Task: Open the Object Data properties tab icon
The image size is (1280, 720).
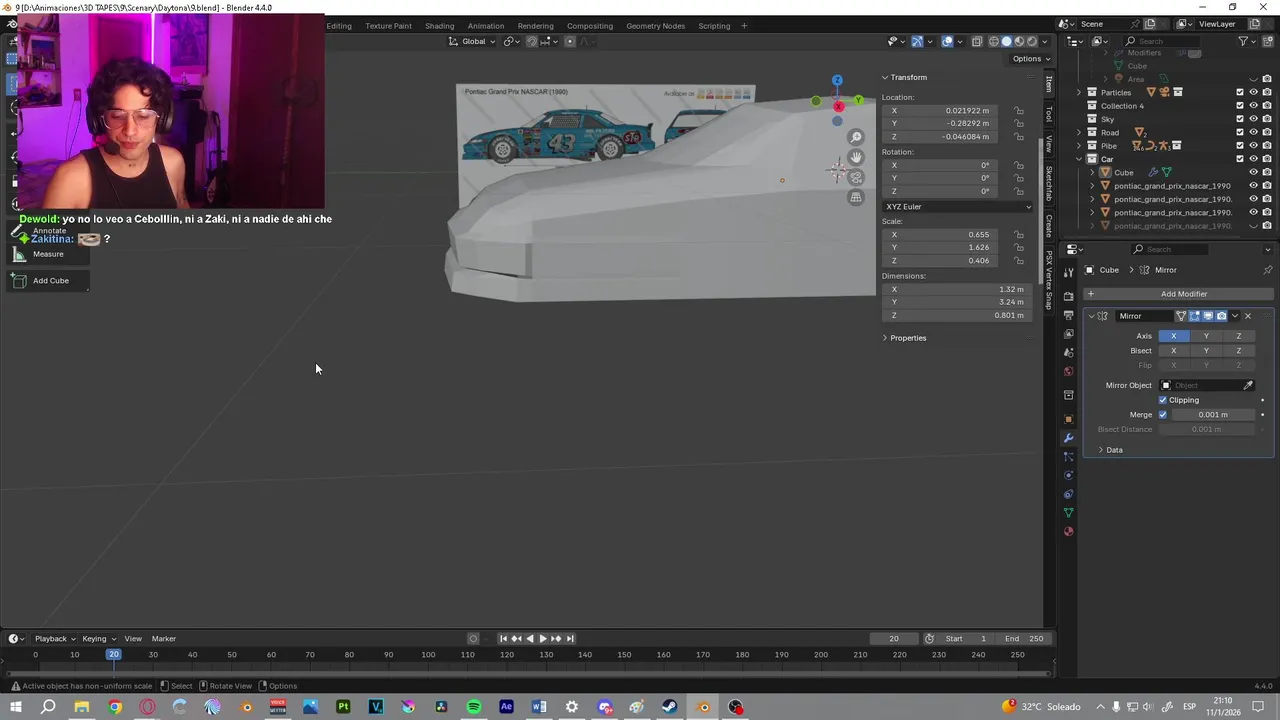Action: point(1069,513)
